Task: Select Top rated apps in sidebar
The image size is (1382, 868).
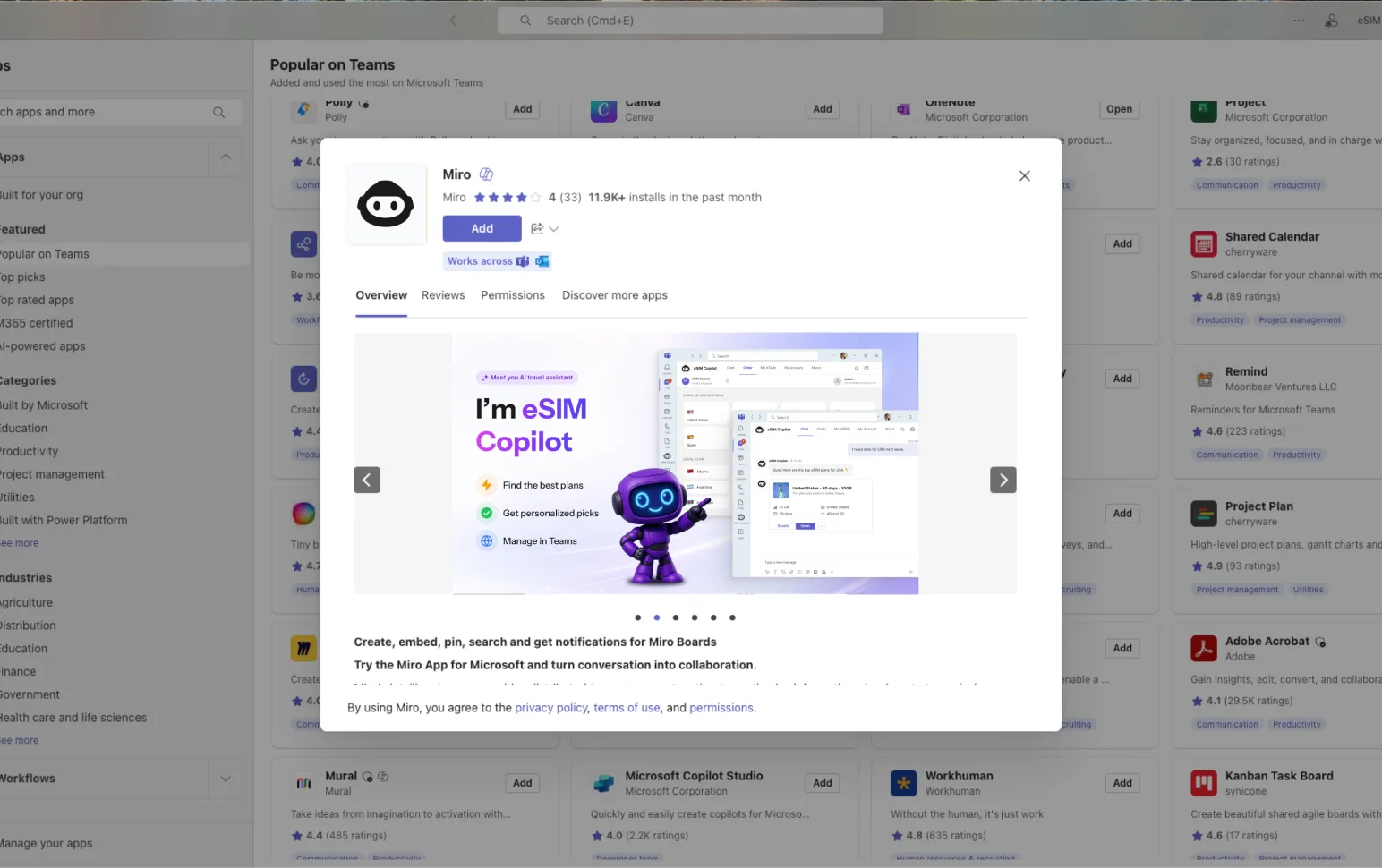Action: (x=37, y=301)
